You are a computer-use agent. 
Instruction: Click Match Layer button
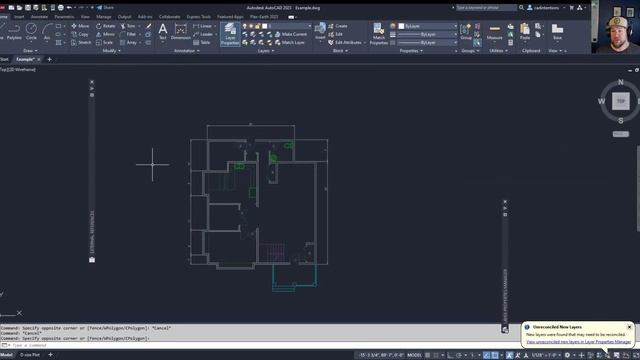pyautogui.click(x=289, y=42)
